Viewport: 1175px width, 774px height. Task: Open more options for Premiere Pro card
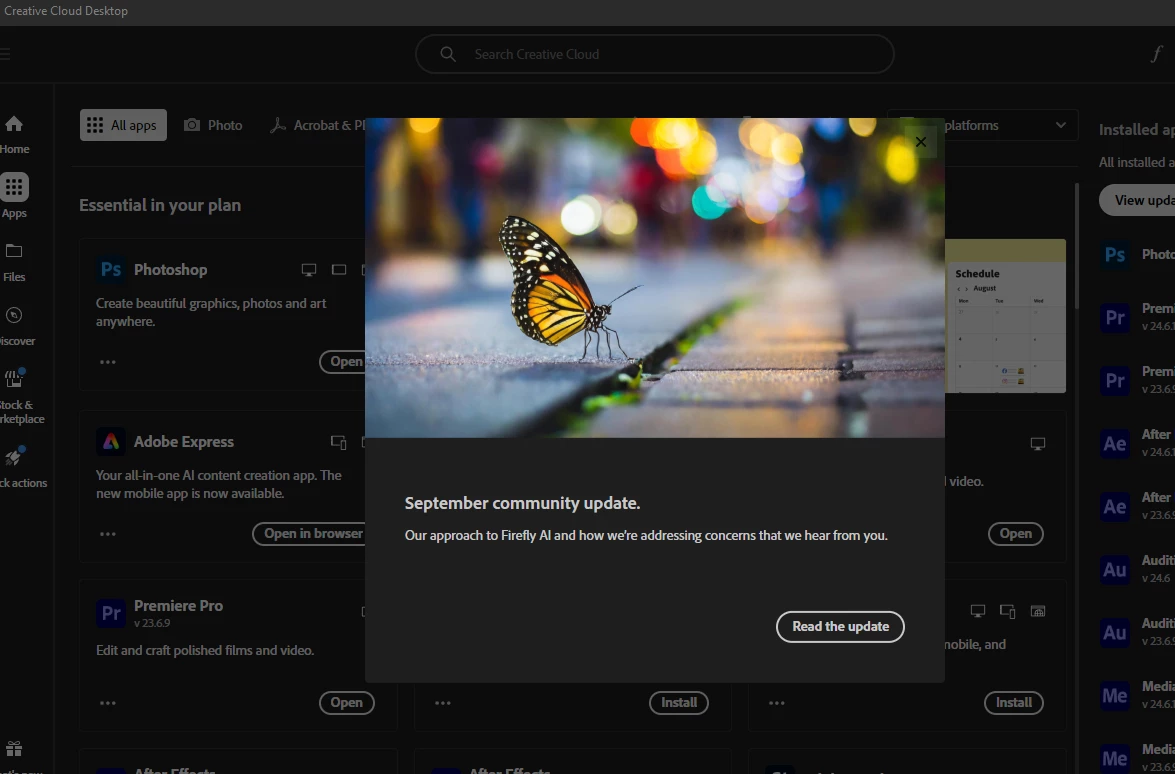[108, 703]
